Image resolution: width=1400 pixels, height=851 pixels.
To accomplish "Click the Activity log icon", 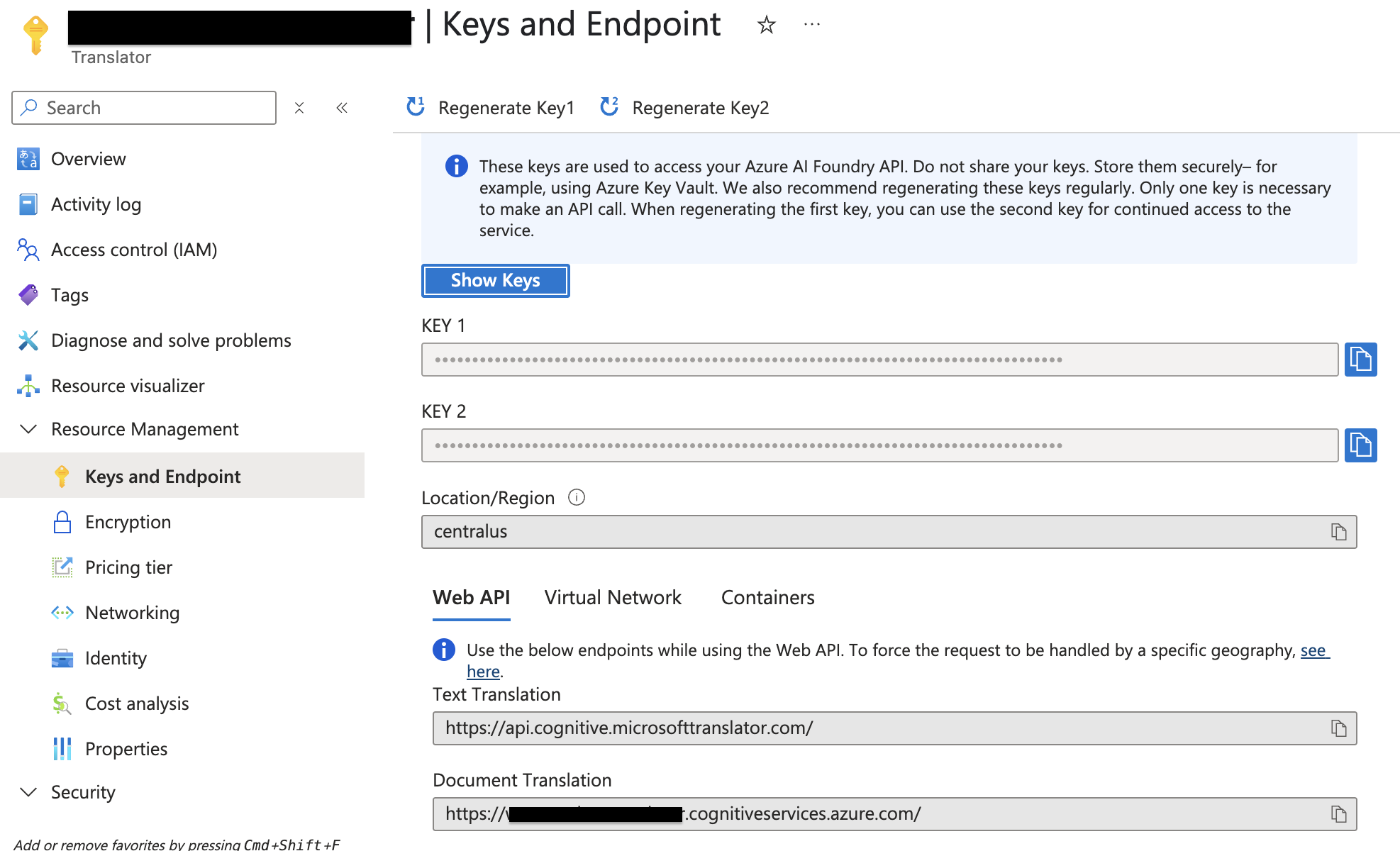I will pyautogui.click(x=28, y=204).
